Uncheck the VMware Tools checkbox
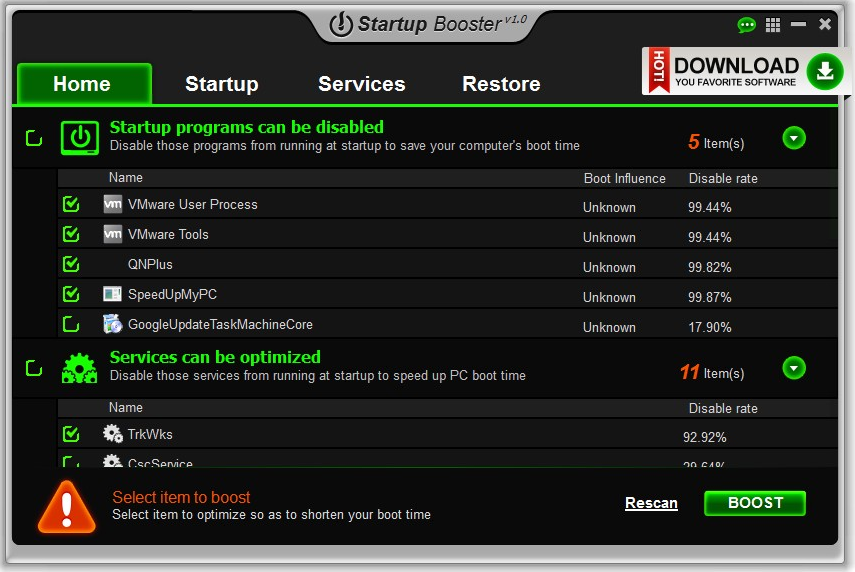 (x=71, y=234)
